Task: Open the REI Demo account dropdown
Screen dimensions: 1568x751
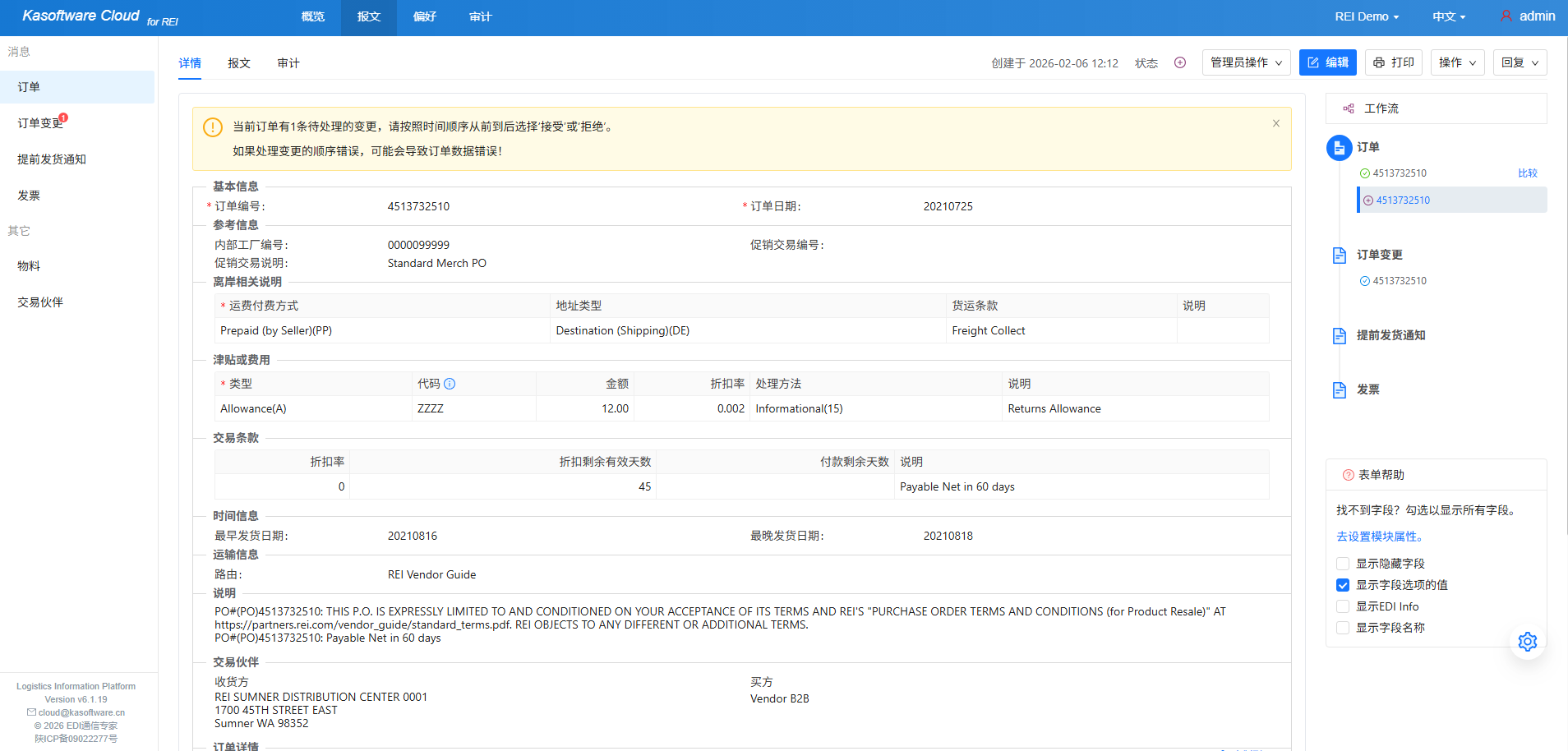Action: [1366, 17]
